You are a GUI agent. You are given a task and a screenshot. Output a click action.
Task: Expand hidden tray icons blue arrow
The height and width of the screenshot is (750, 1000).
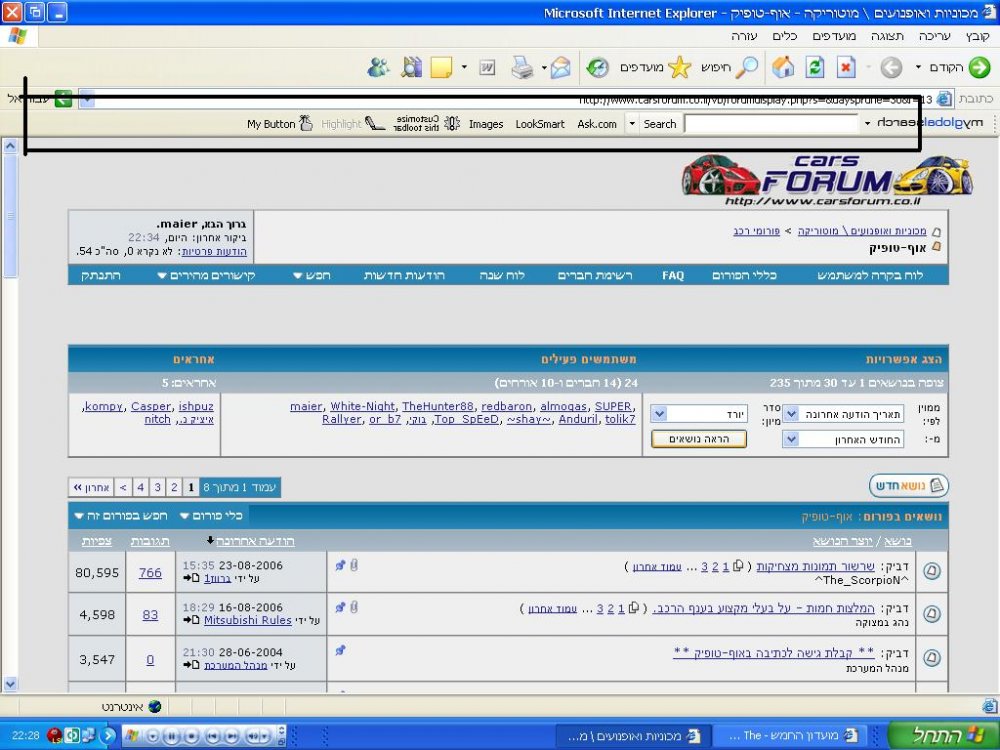click(x=108, y=735)
